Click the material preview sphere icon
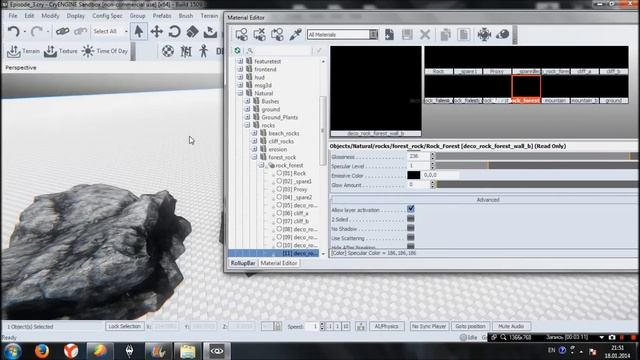The width and height of the screenshot is (640, 360). click(502, 34)
